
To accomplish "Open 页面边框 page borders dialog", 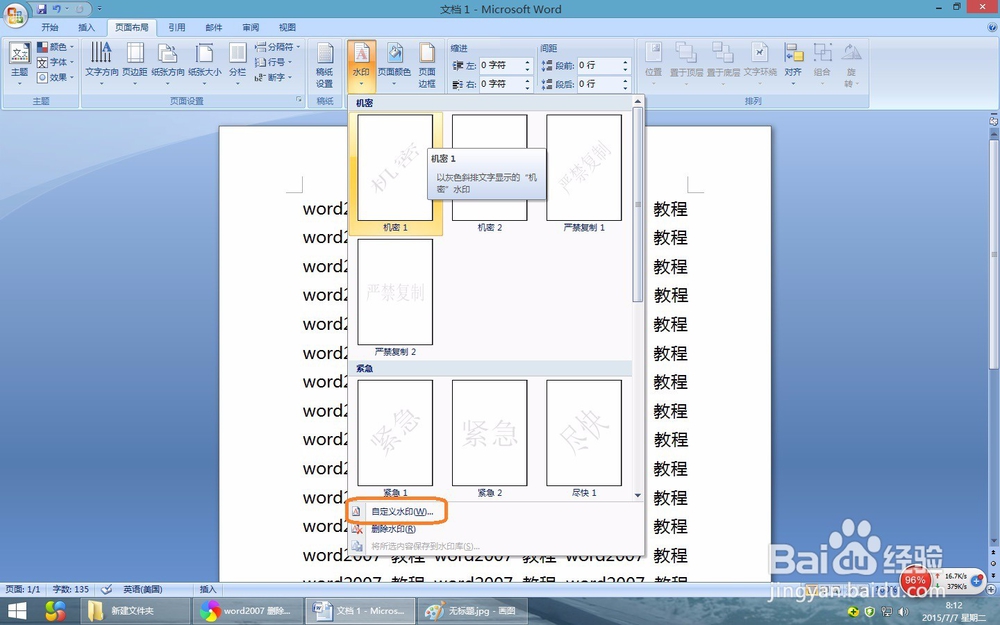I will (x=427, y=65).
